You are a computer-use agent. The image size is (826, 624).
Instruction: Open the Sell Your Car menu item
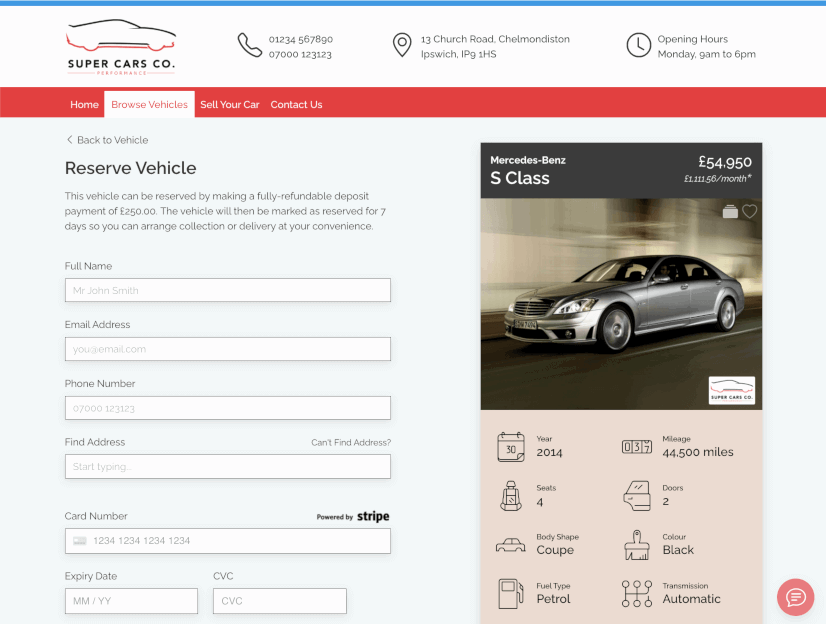pos(230,104)
